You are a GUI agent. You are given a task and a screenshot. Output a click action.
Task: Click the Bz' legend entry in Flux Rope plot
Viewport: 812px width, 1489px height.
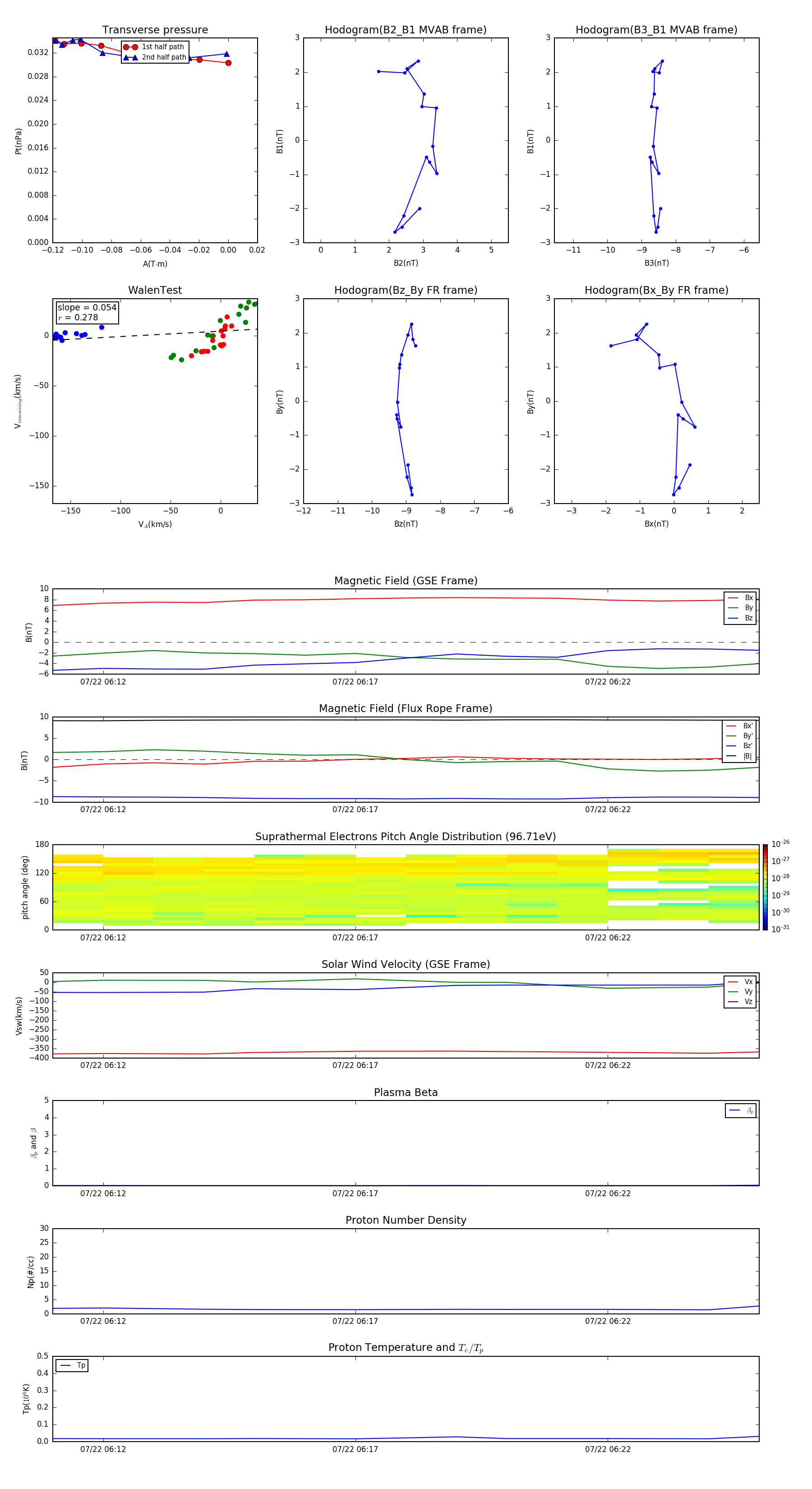tap(739, 746)
